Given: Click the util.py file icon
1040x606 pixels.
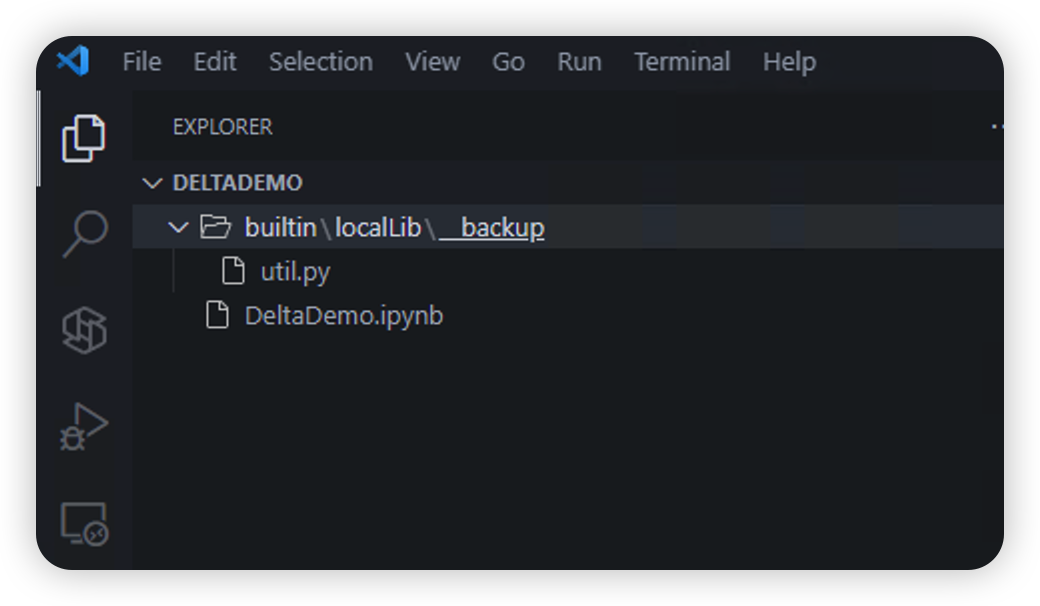Looking at the screenshot, I should coord(233,271).
